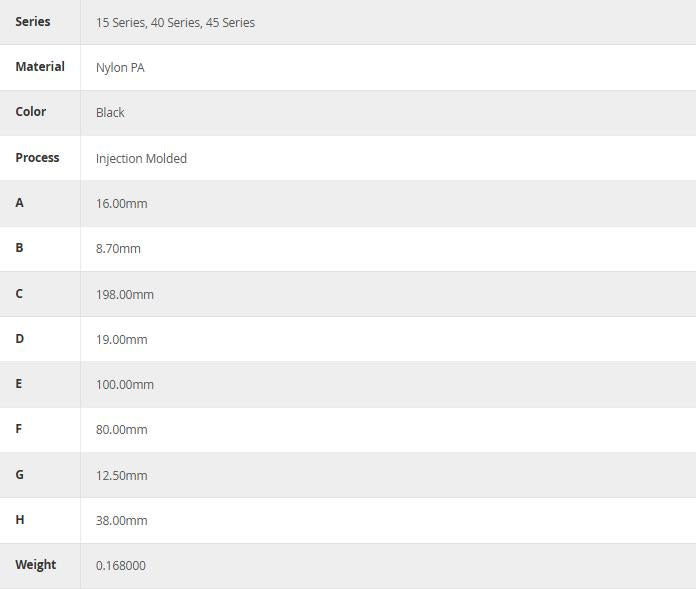Select the 100.00mm value in row E
This screenshot has width=696, height=589.
click(125, 384)
